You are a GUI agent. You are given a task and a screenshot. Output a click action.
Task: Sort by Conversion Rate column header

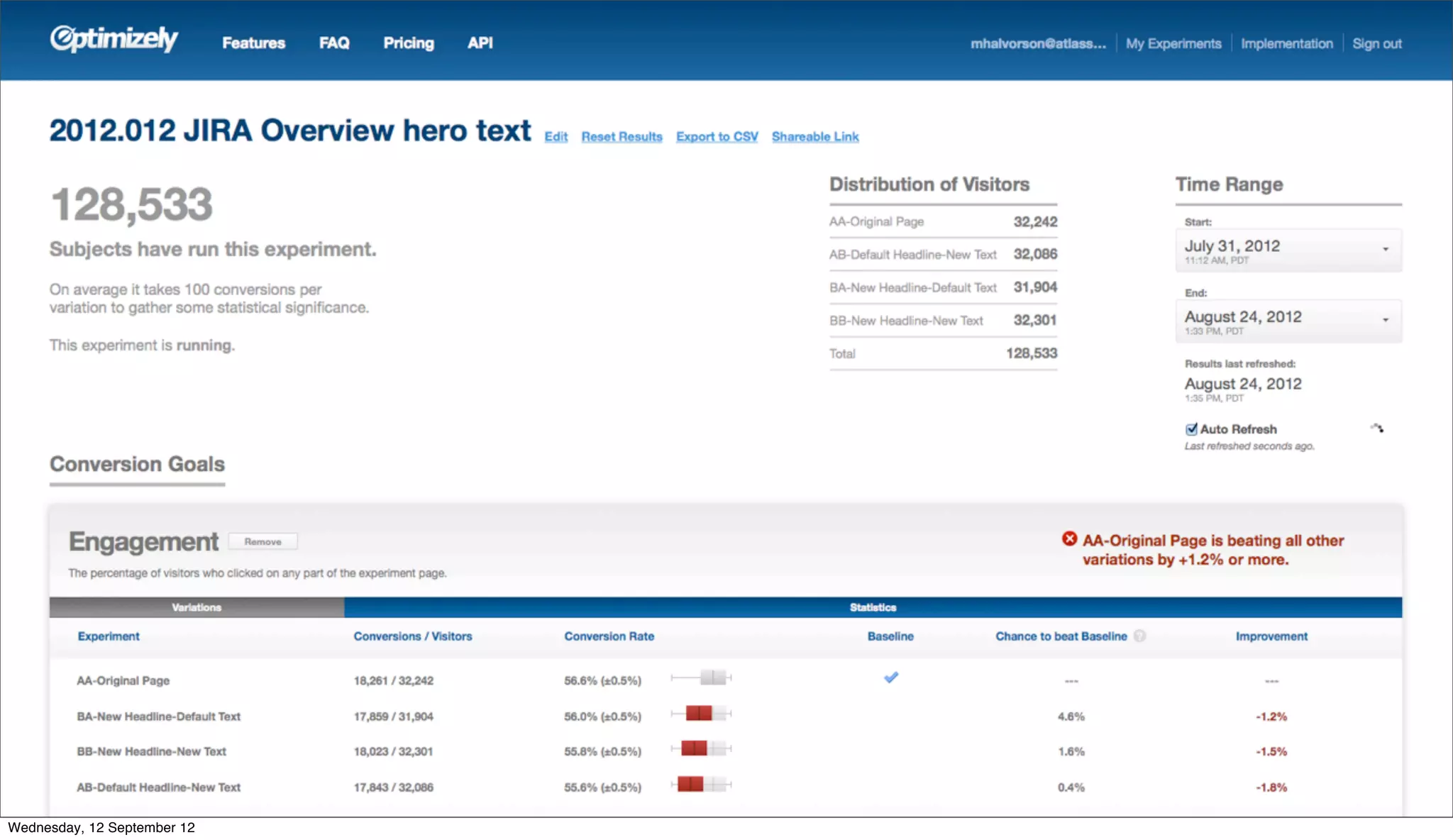(609, 636)
